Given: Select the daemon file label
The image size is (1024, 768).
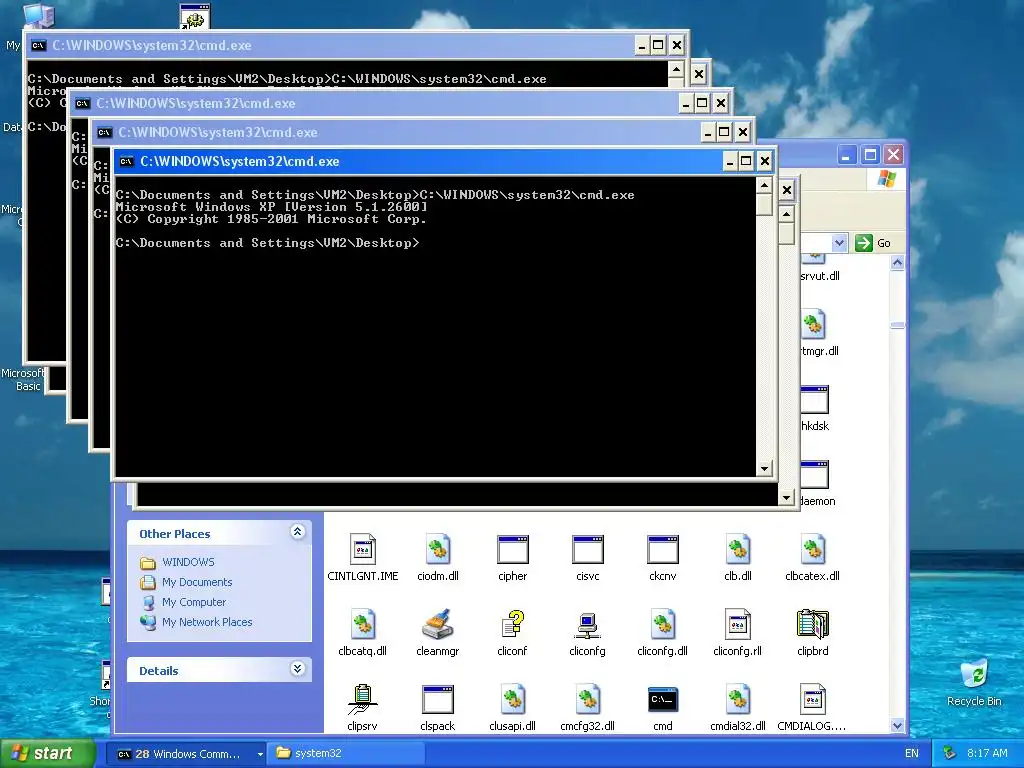Looking at the screenshot, I should coord(818,501).
